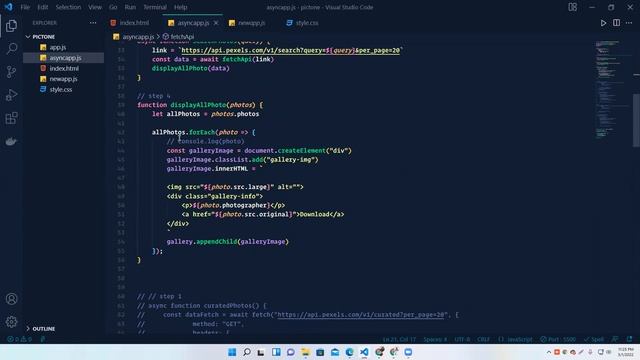Open File Explorer from taskbar
The width and height of the screenshot is (640, 360).
305,352
